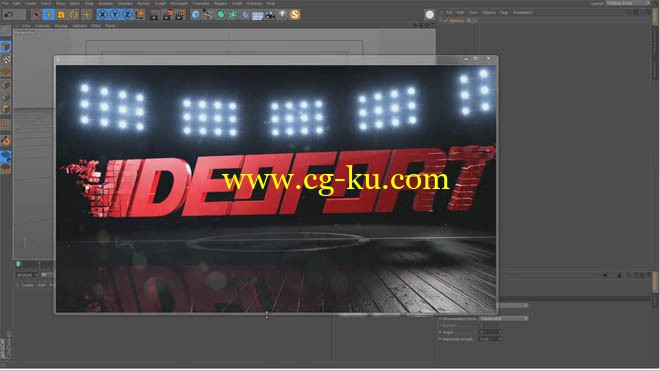660x371 pixels.
Task: Open the Character menu
Action: (201, 3)
